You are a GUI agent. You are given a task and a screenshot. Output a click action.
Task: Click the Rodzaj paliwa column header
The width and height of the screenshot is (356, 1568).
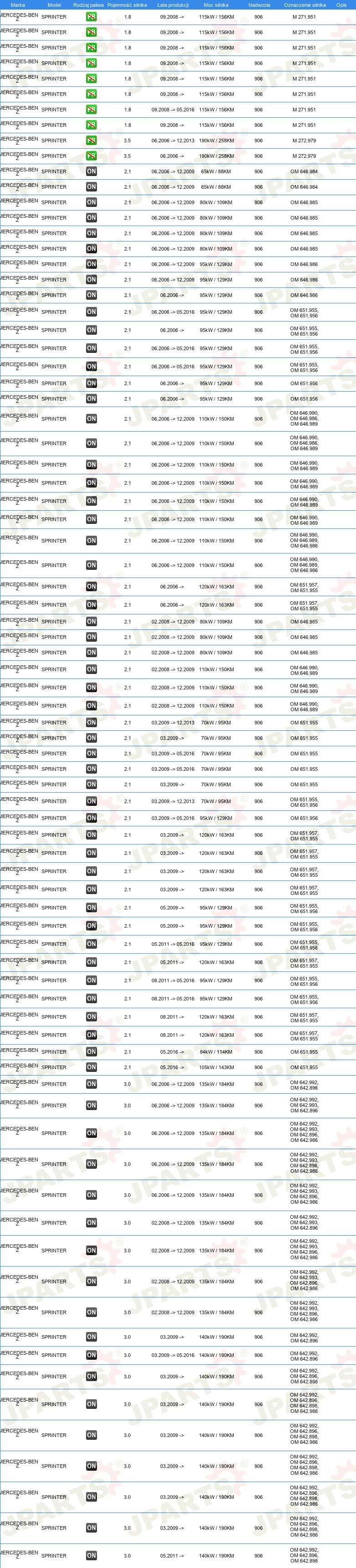pyautogui.click(x=88, y=5)
